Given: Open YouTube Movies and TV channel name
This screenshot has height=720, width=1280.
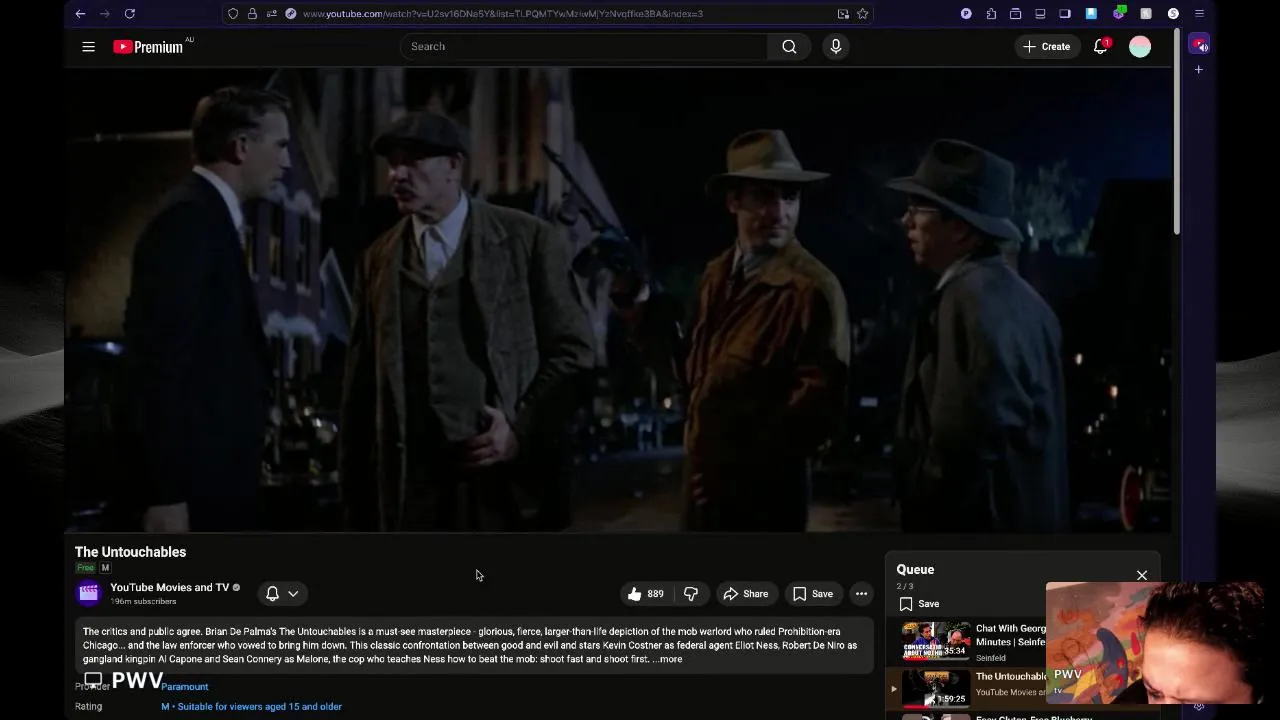Looking at the screenshot, I should click(x=169, y=587).
